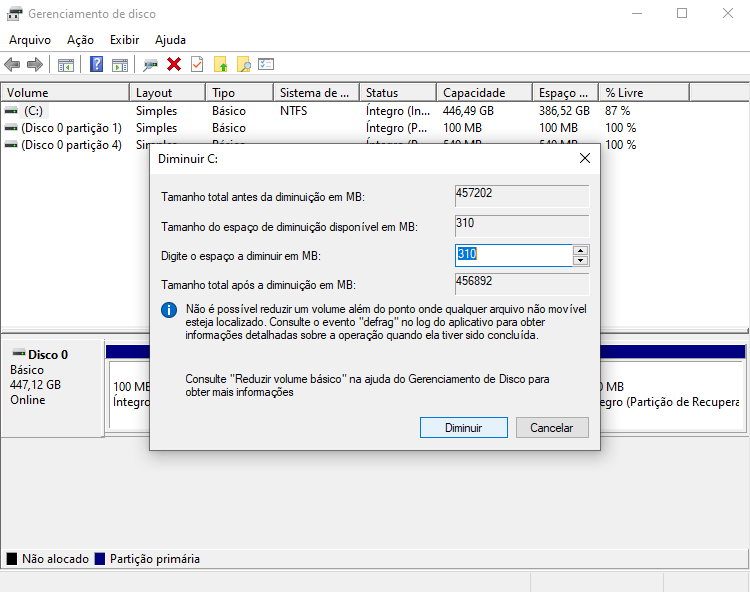
Task: Open help via blue question mark icon
Action: (97, 64)
